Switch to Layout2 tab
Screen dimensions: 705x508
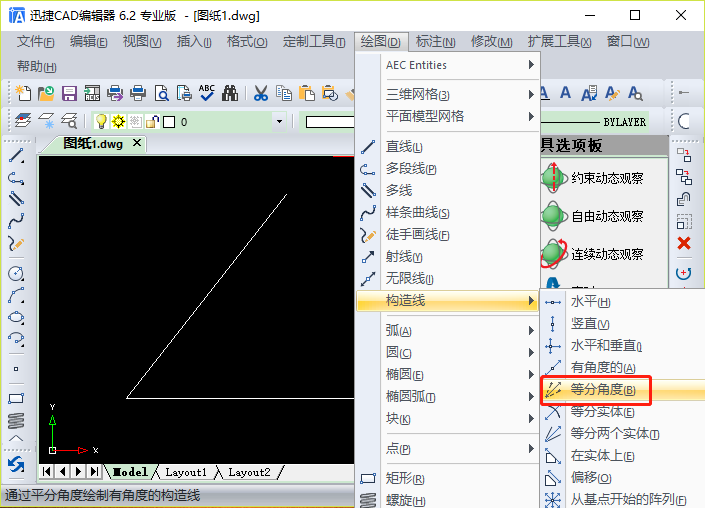[249, 472]
